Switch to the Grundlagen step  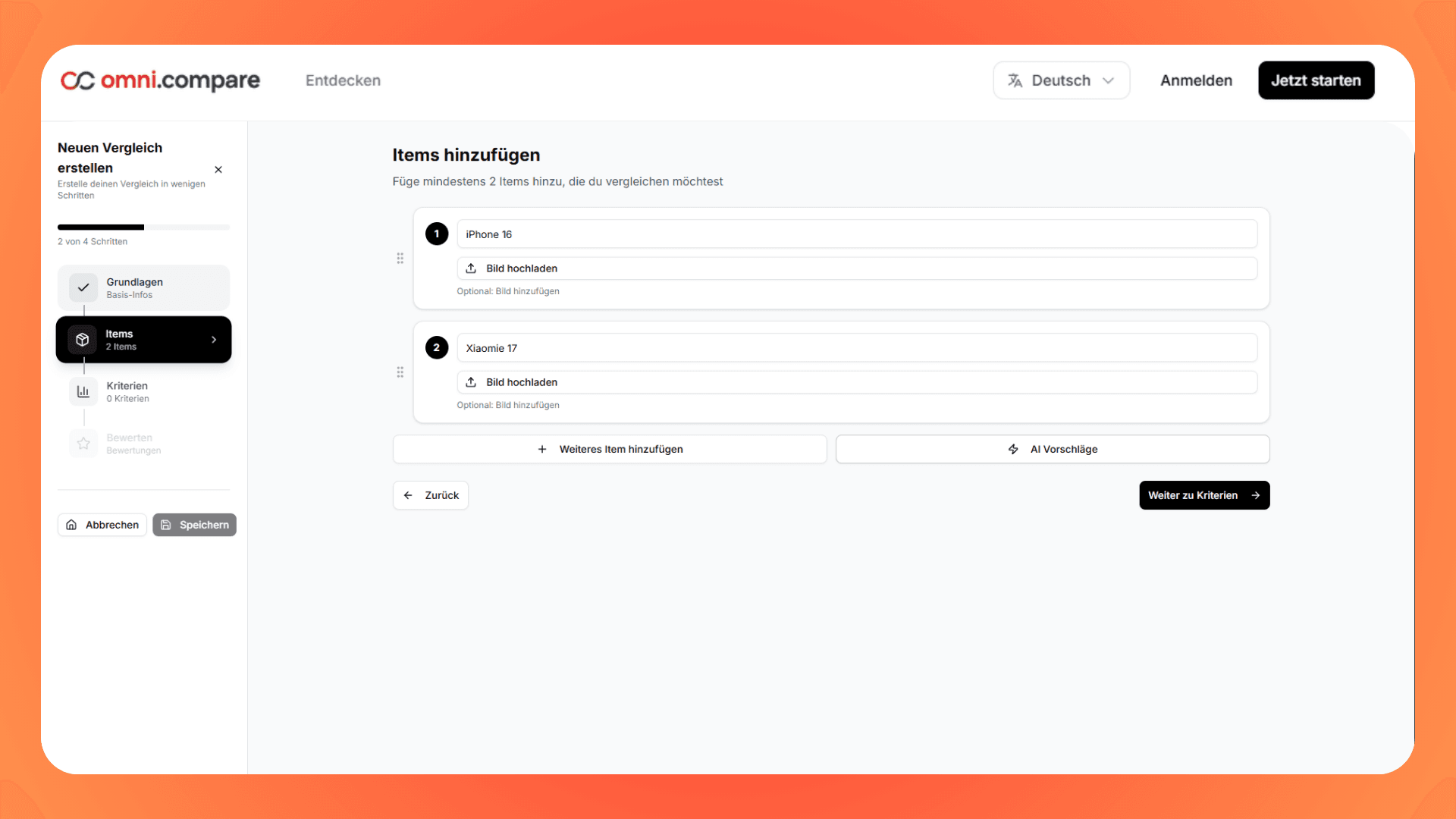click(x=143, y=287)
